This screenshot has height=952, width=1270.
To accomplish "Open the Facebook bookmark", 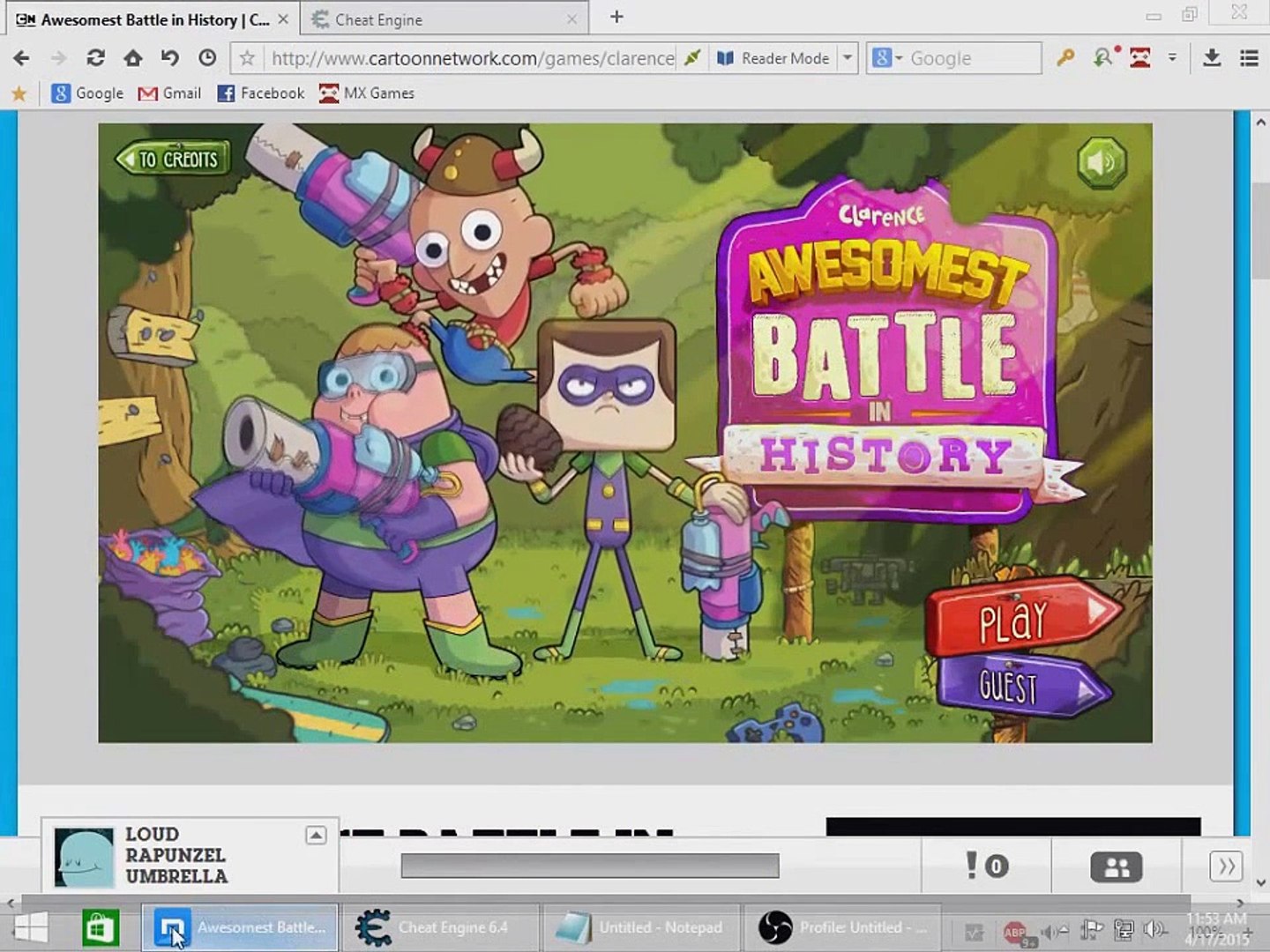I will click(x=261, y=93).
